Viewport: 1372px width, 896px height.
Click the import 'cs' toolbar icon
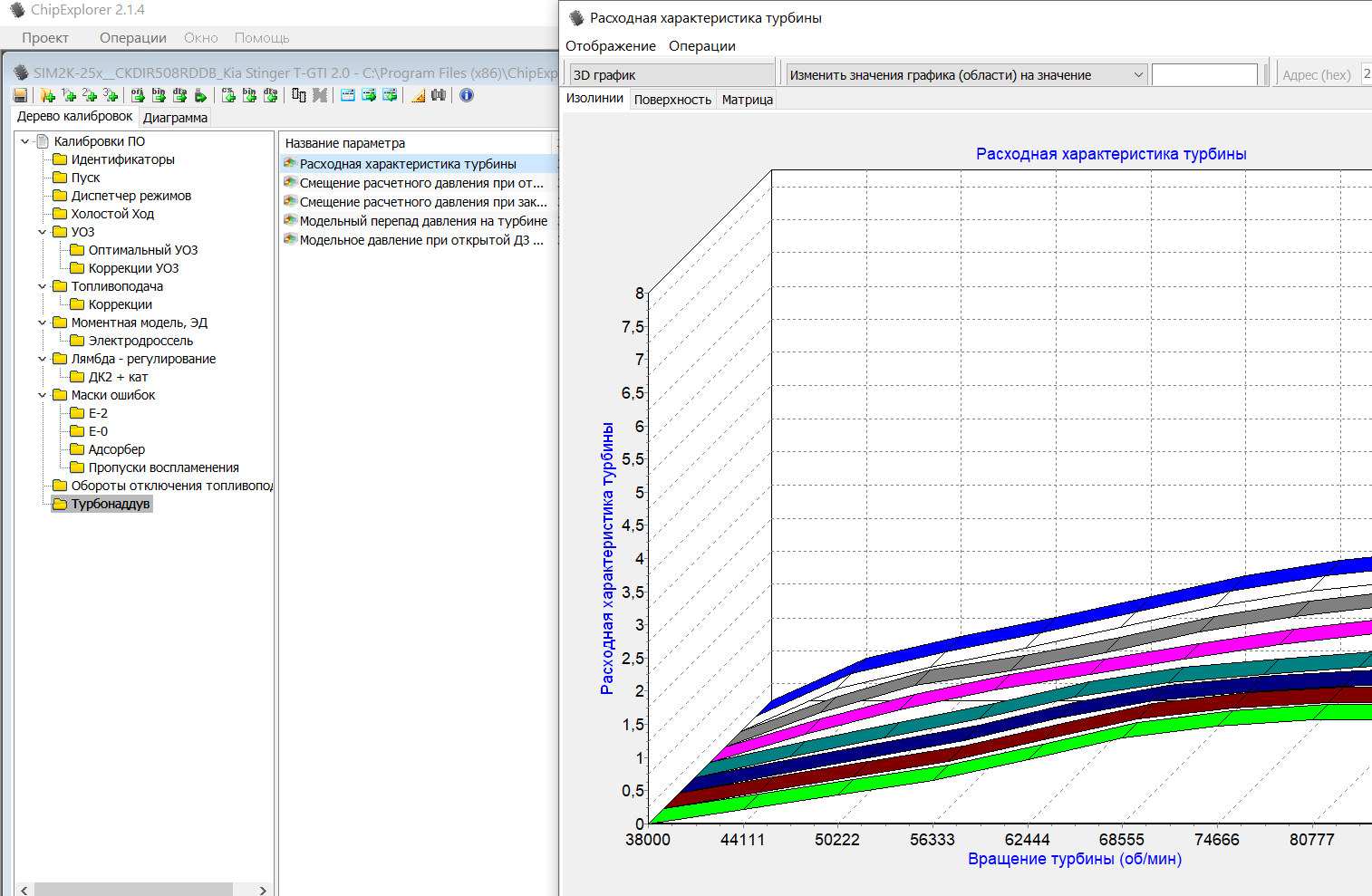click(228, 95)
